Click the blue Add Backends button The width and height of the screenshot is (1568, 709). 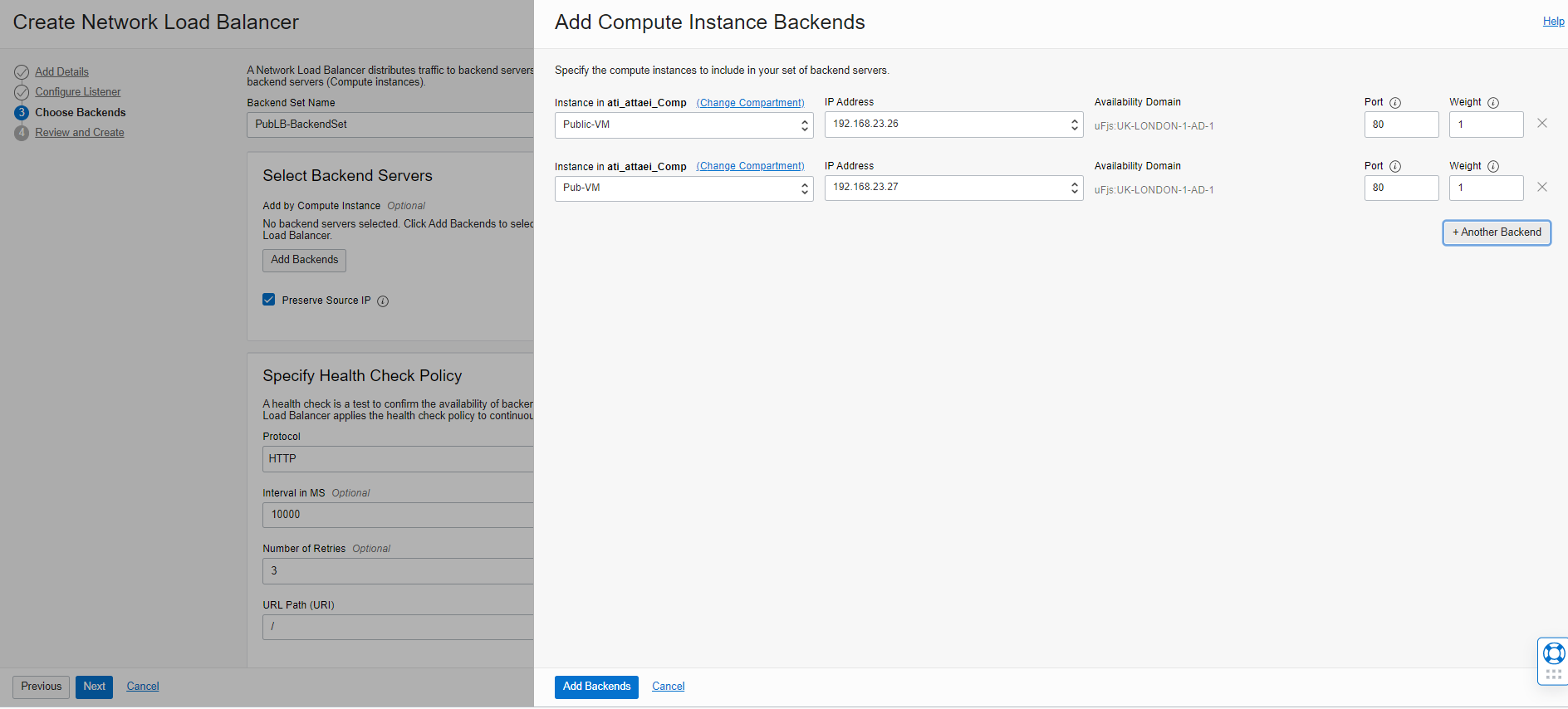(596, 687)
